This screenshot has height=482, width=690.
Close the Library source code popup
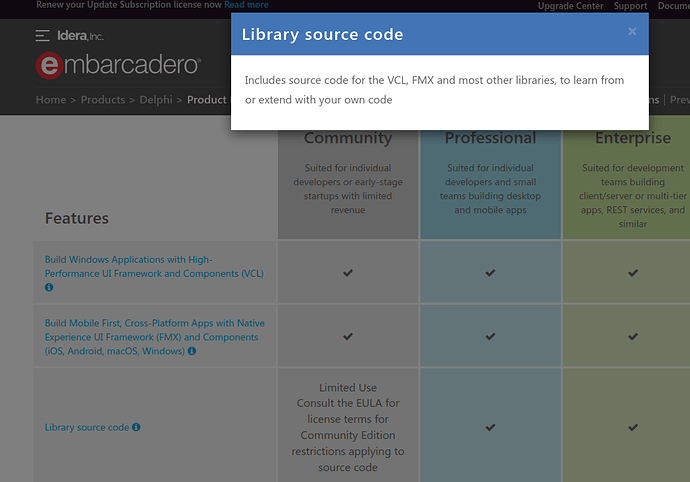coord(632,31)
